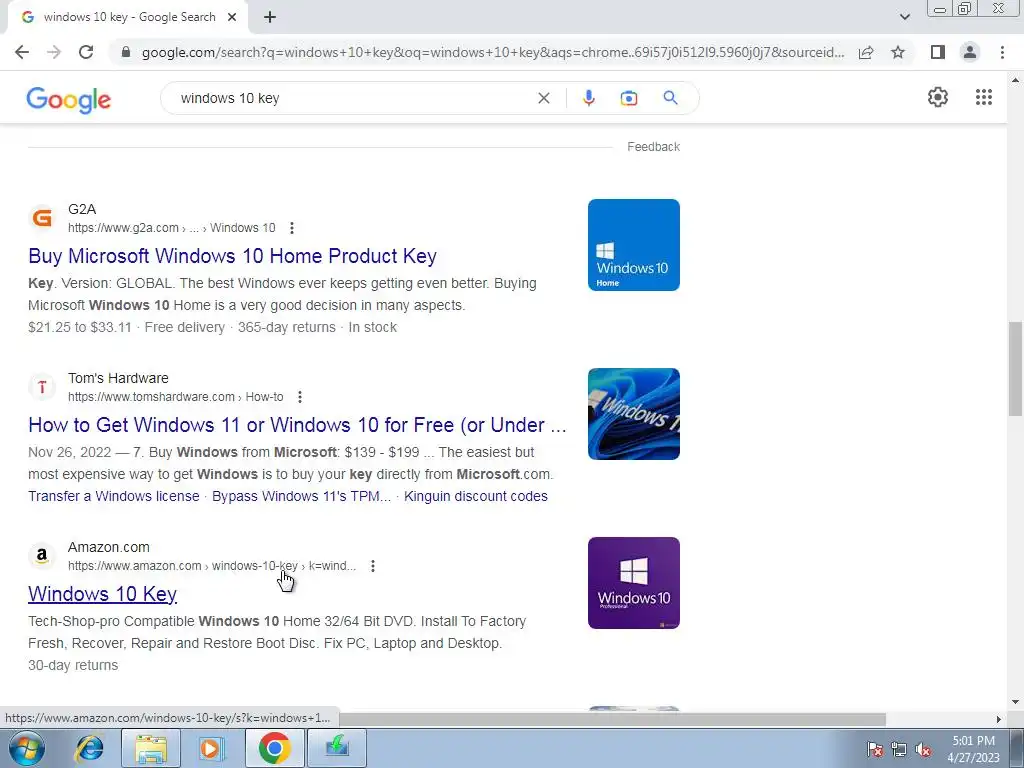Screen dimensions: 1024x768
Task: Share this page from the address bar
Action: [x=866, y=52]
